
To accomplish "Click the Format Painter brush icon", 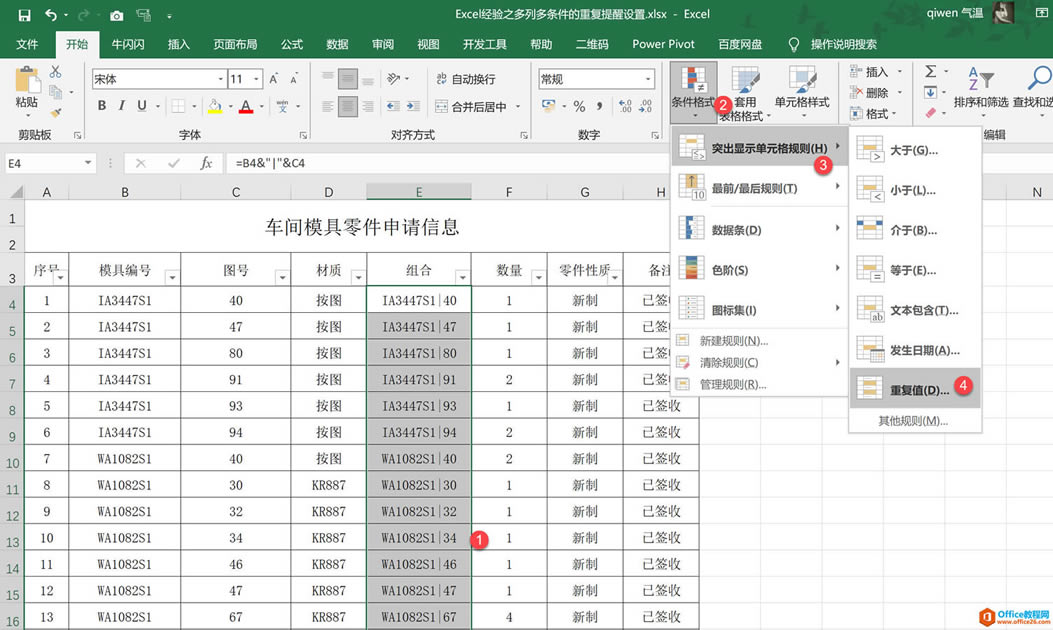I will click(x=56, y=112).
